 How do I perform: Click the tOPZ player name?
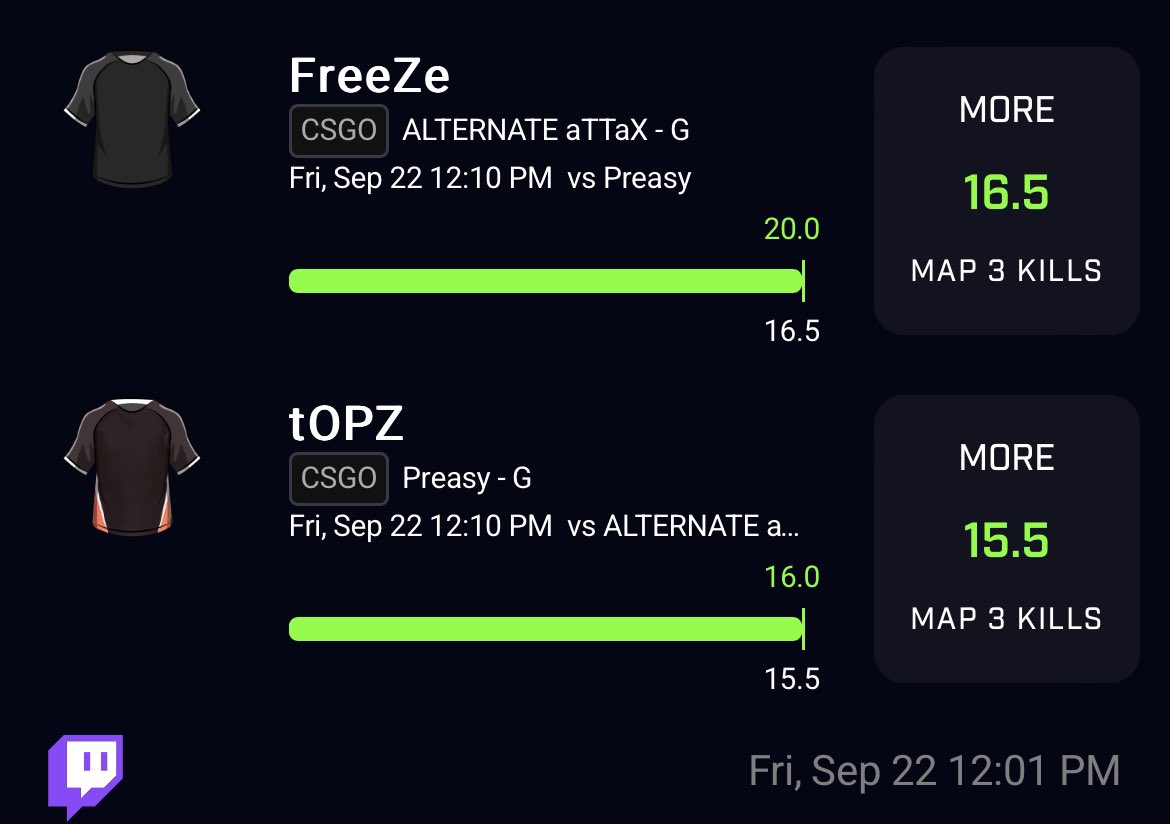tap(346, 423)
